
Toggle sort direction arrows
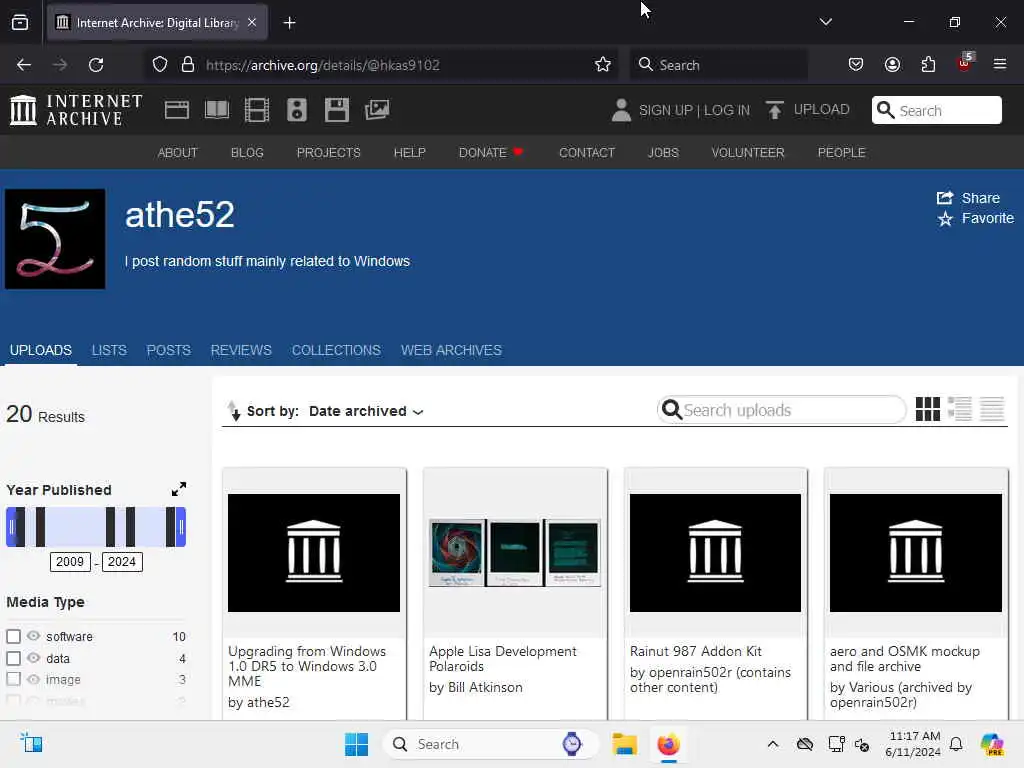coord(233,411)
